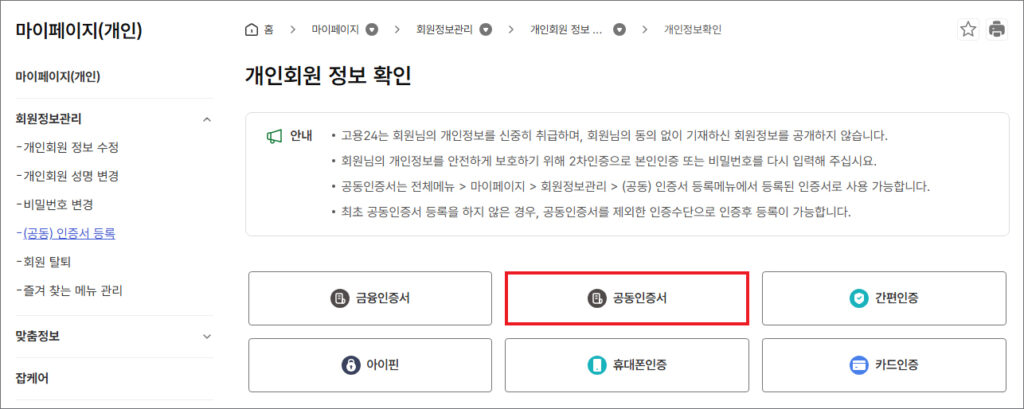Click the megaphone notice icon
1024x409 pixels.
coord(274,136)
